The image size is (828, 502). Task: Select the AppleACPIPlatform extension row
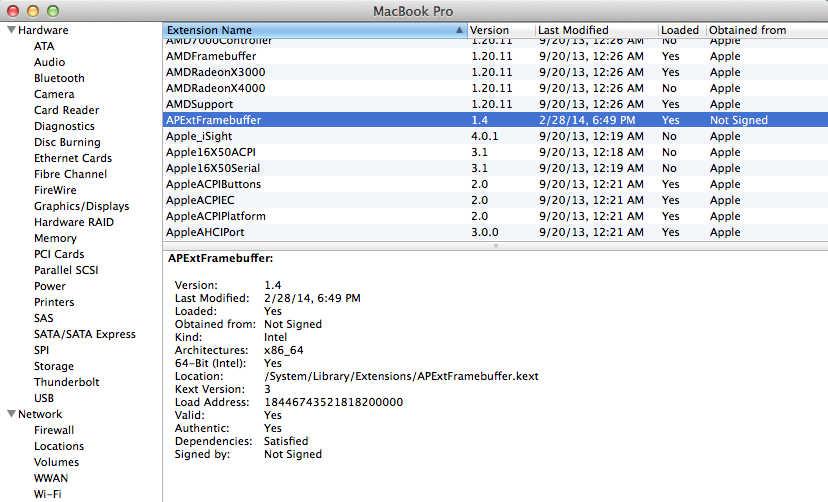click(x=495, y=216)
